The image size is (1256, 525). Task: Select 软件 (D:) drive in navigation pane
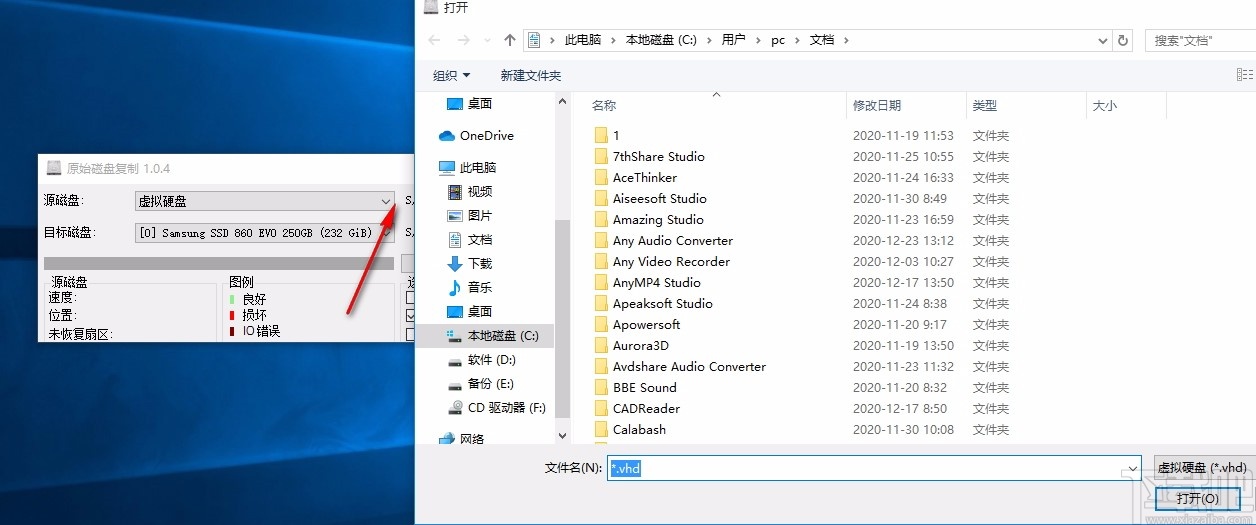point(481,360)
